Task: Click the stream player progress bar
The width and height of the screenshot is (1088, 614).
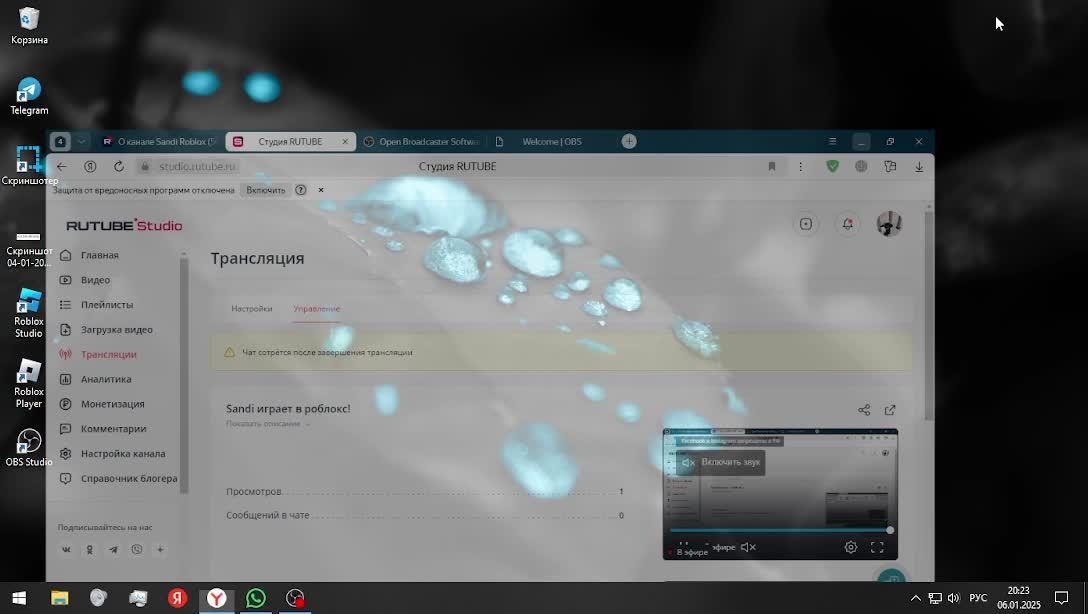Action: pyautogui.click(x=780, y=530)
